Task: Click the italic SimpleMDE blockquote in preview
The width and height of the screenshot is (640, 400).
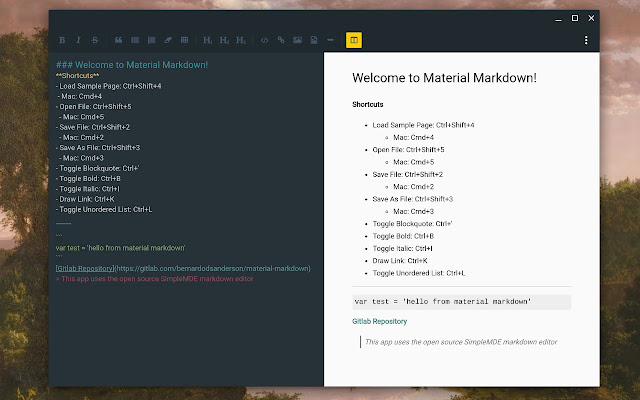Action: (461, 342)
